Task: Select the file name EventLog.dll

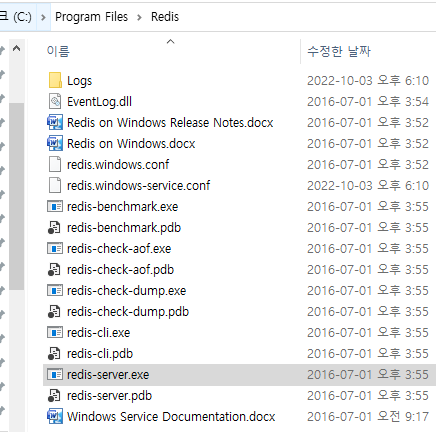Action: [x=99, y=102]
